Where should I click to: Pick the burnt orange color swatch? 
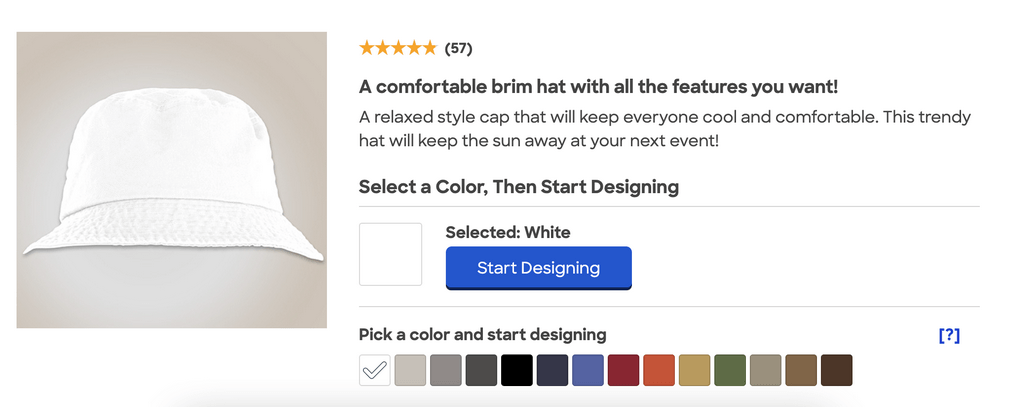tap(659, 370)
